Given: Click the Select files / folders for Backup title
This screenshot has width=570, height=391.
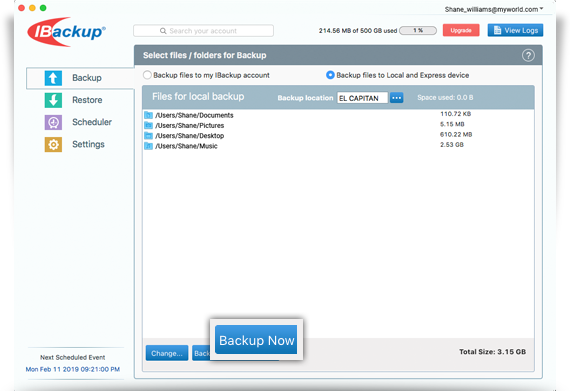Looking at the screenshot, I should (205, 55).
